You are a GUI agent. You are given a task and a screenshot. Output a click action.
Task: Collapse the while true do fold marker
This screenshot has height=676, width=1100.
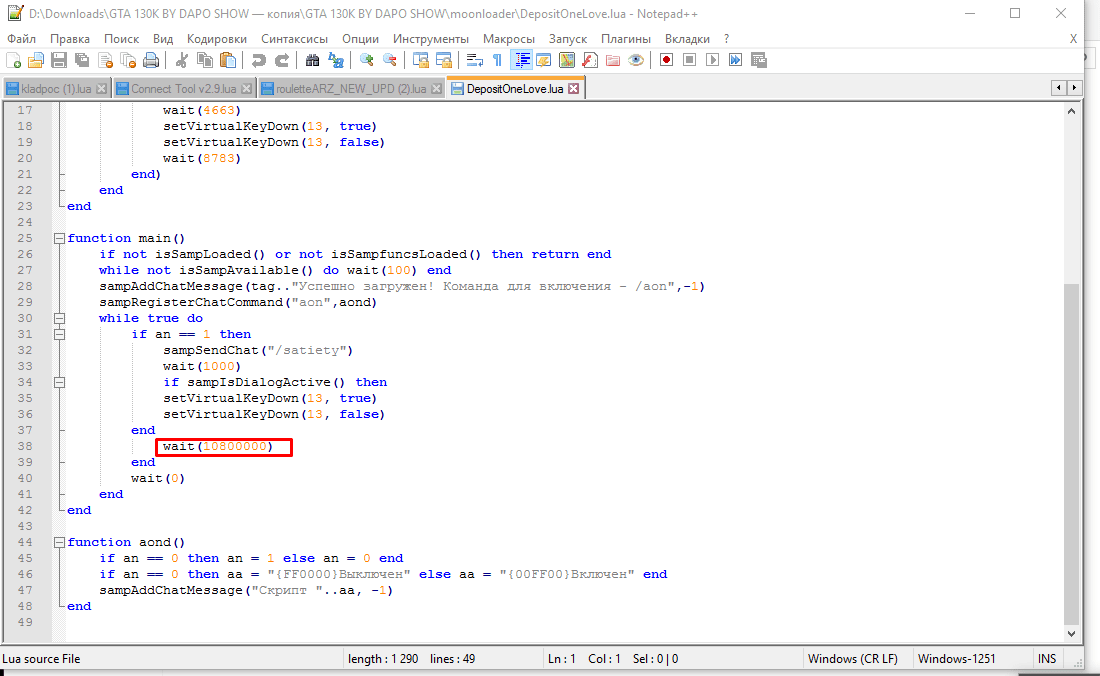[x=60, y=318]
